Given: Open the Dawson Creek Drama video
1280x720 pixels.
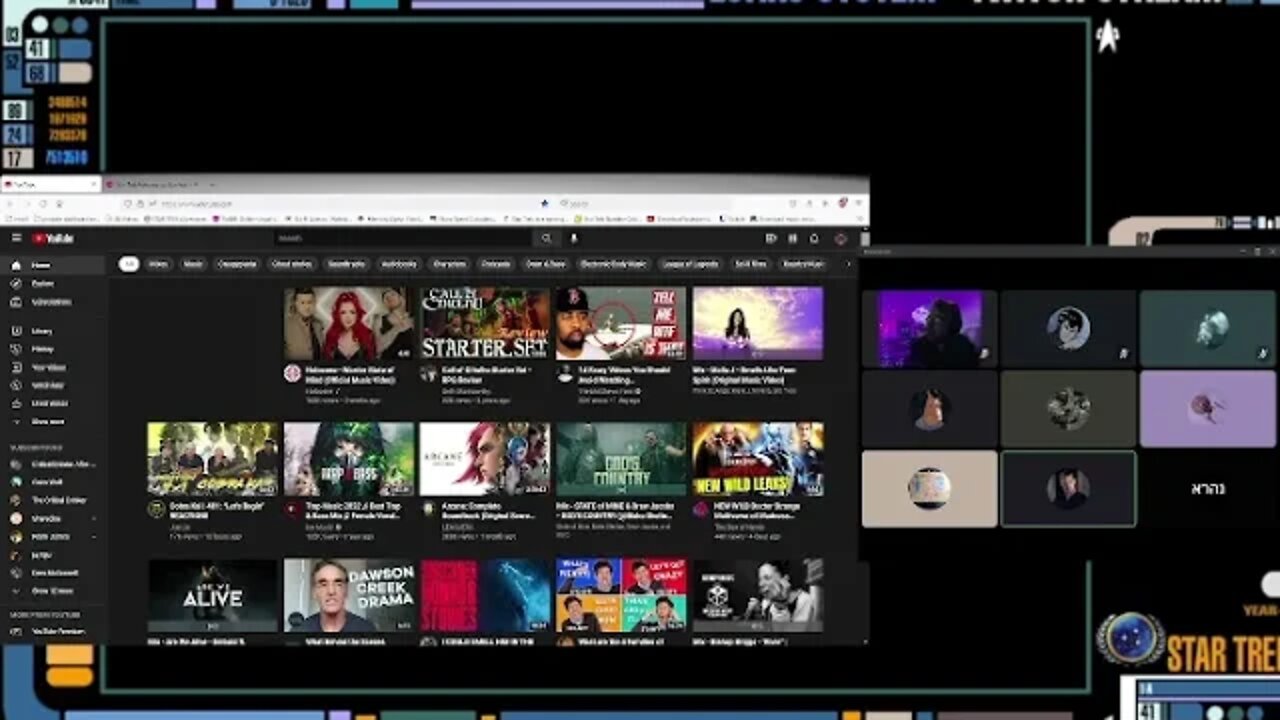Looking at the screenshot, I should 349,595.
